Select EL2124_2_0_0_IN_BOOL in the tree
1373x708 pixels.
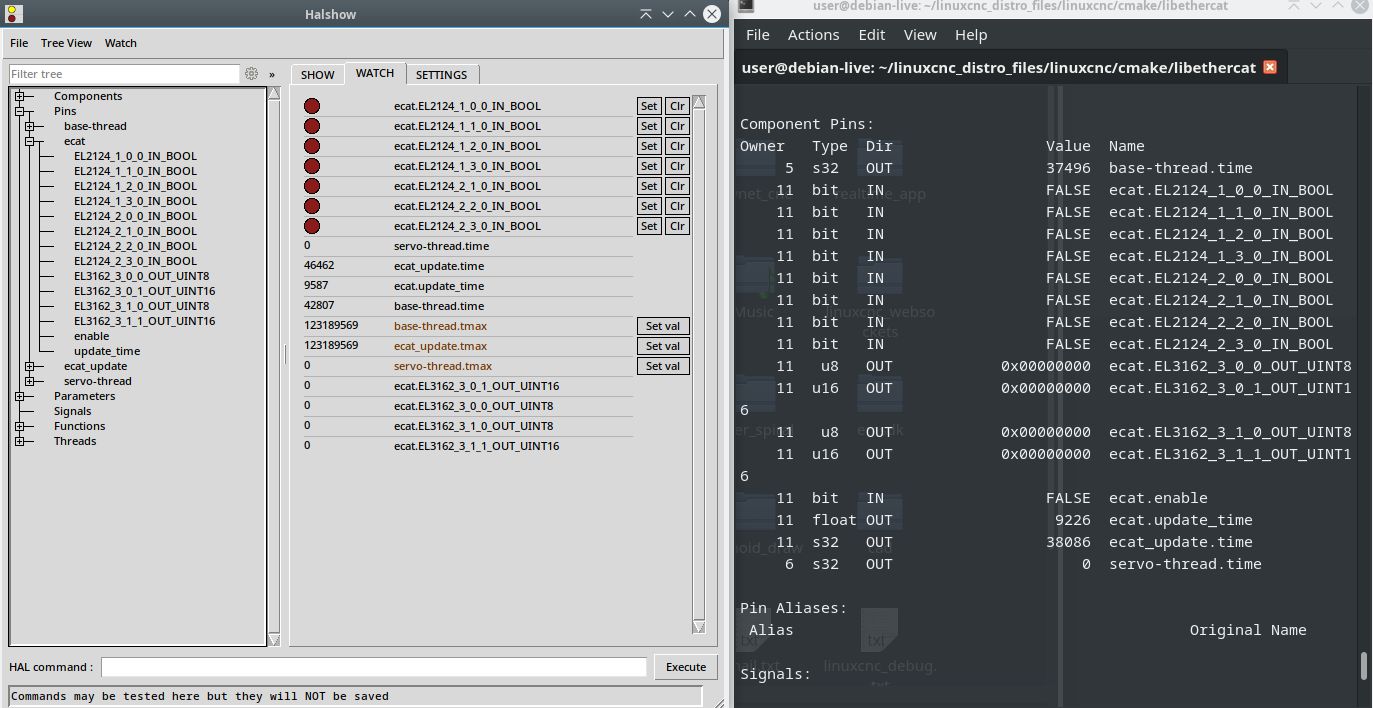(135, 216)
